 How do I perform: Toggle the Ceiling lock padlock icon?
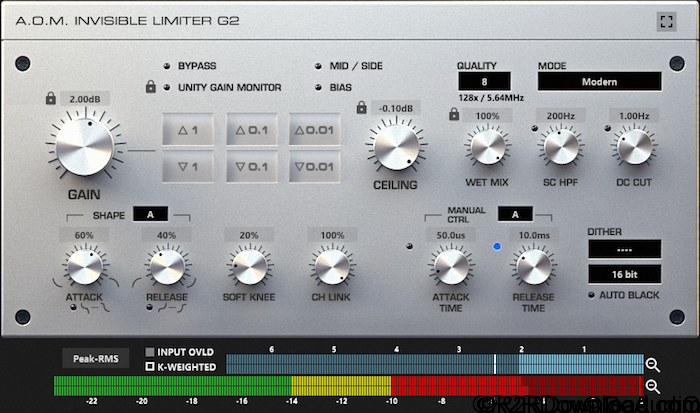tap(362, 108)
